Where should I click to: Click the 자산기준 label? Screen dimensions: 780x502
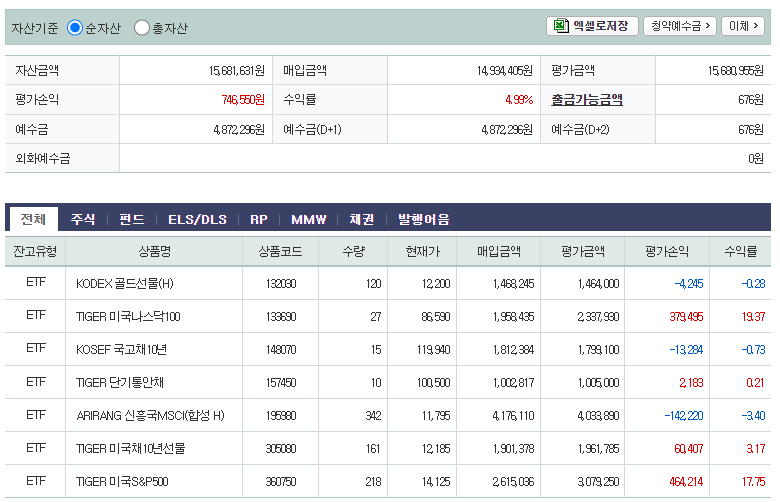[x=34, y=28]
